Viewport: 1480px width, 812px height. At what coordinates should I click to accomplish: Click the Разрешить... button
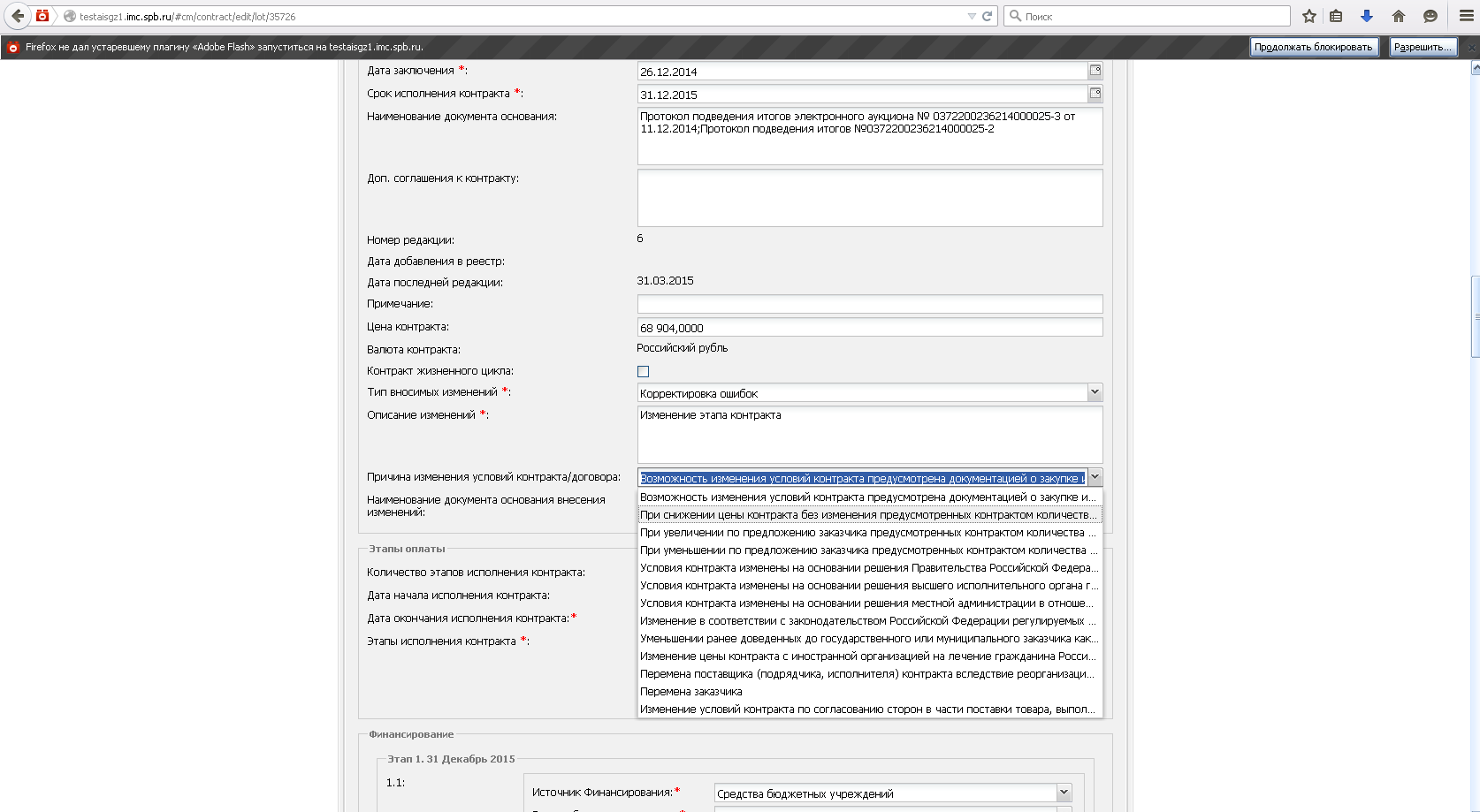coord(1423,47)
